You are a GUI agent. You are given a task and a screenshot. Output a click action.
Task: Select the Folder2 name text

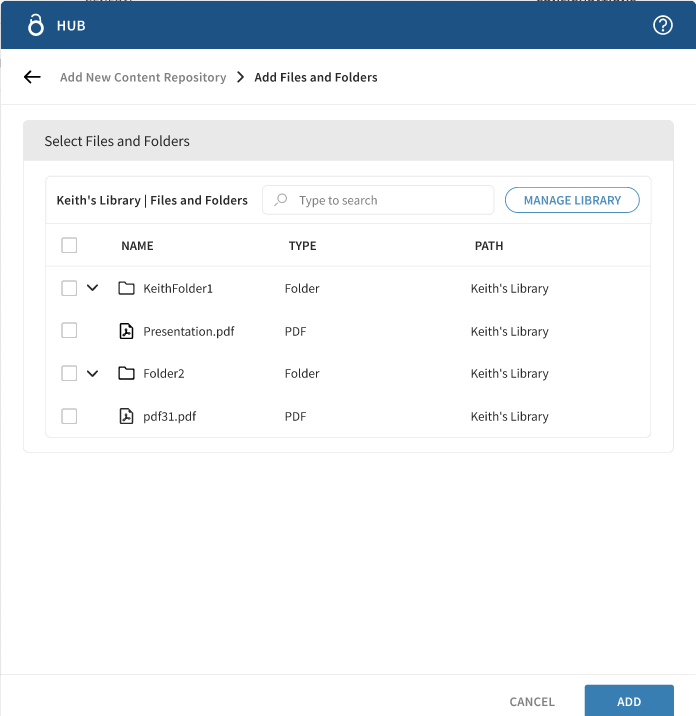click(163, 374)
